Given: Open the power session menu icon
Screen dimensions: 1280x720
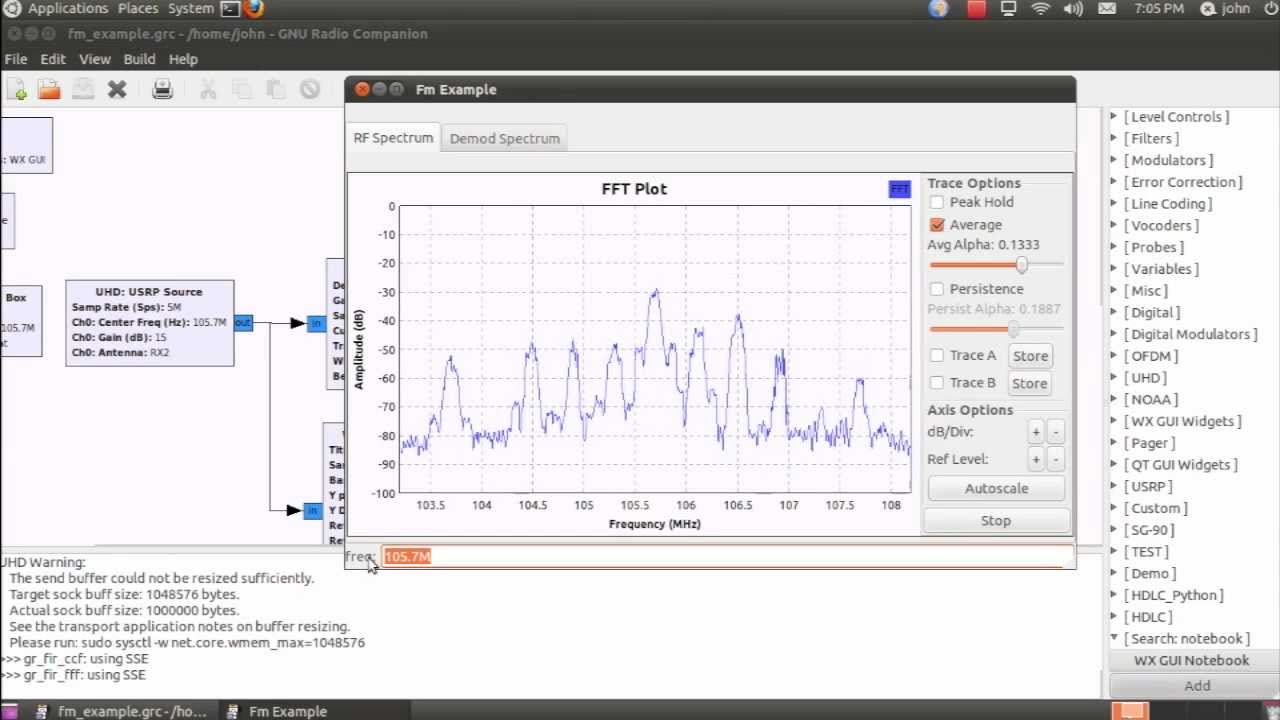Looking at the screenshot, I should 1270,9.
